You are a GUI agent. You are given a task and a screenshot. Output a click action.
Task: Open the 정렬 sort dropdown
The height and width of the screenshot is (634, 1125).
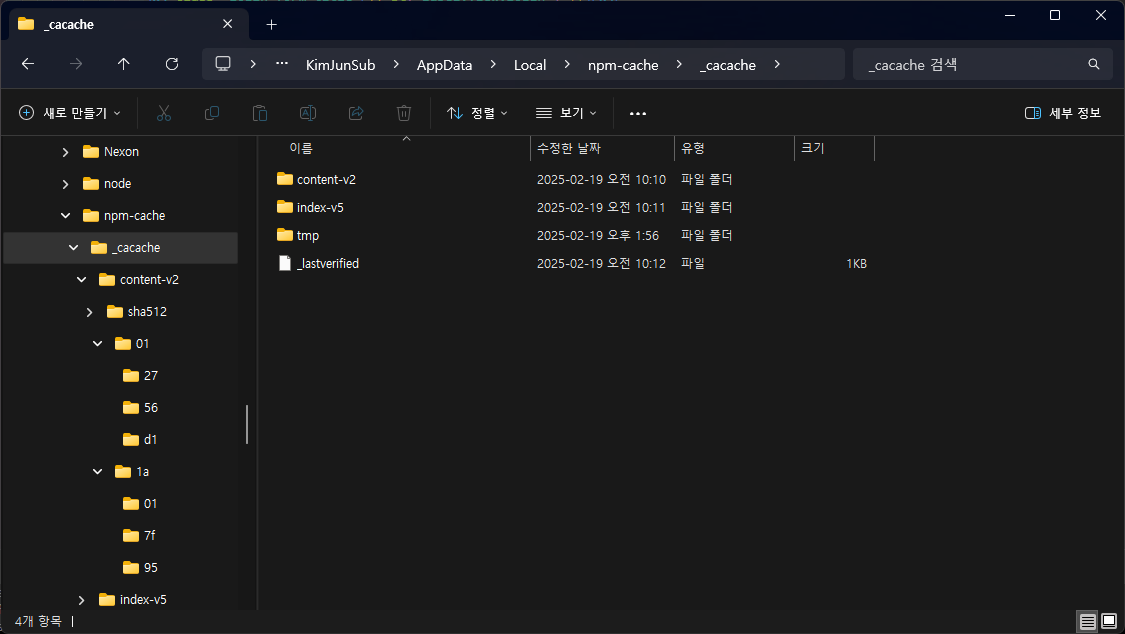click(x=477, y=113)
